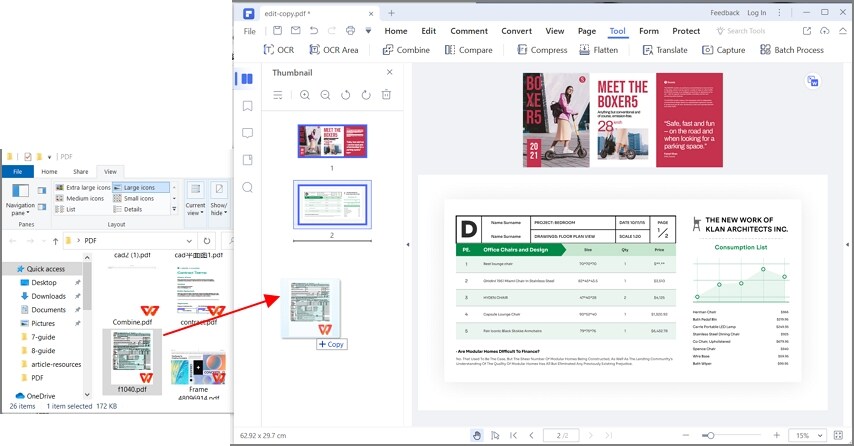
Task: Open the Combine PDF tool
Action: (x=405, y=50)
